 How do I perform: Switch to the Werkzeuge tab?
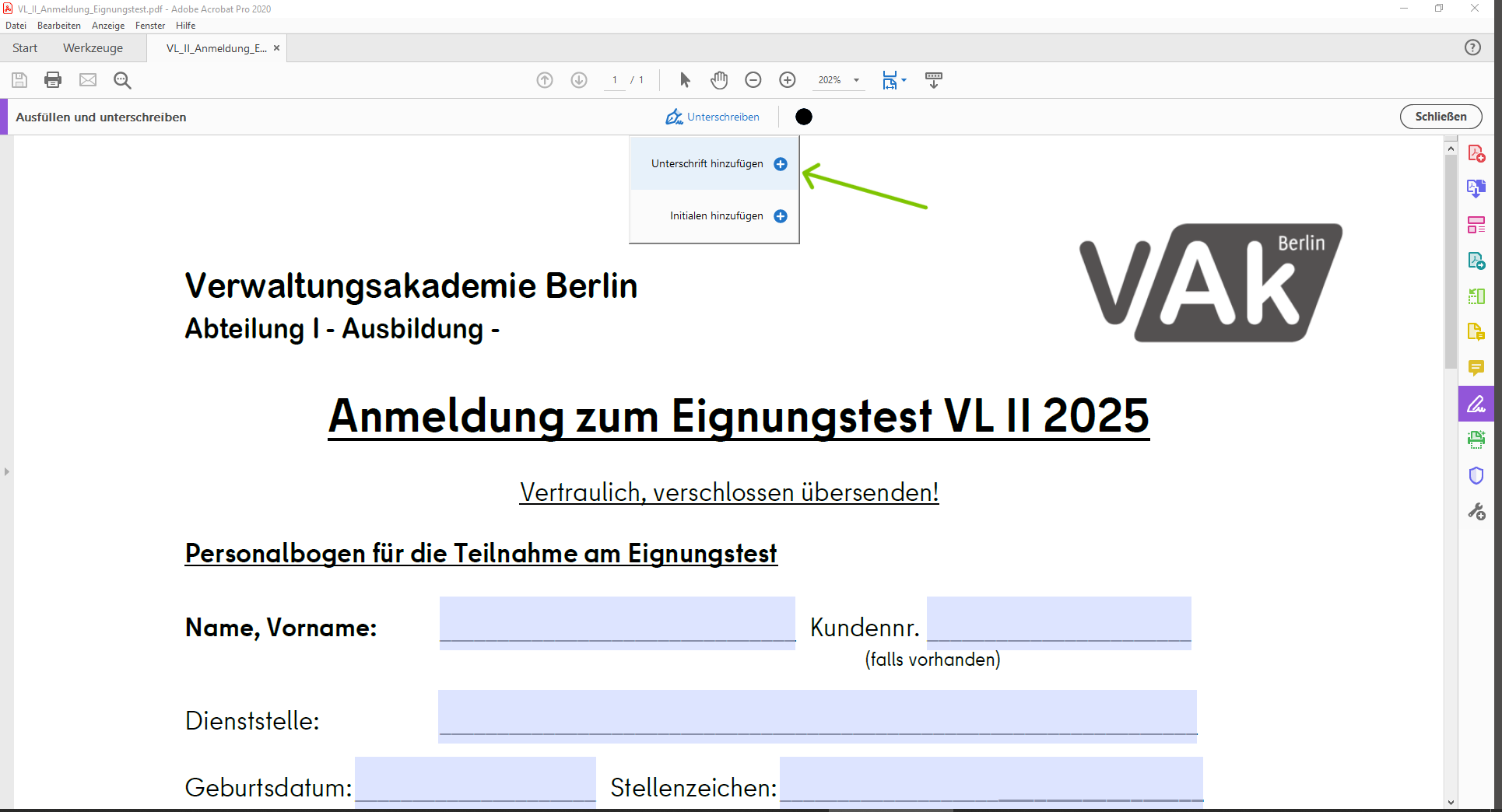(93, 48)
